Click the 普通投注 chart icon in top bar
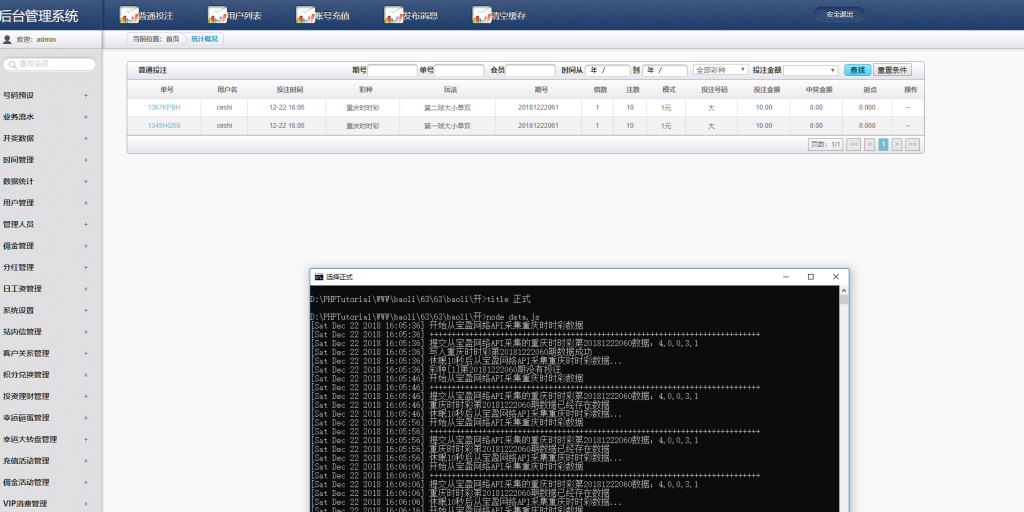 click(x=130, y=15)
